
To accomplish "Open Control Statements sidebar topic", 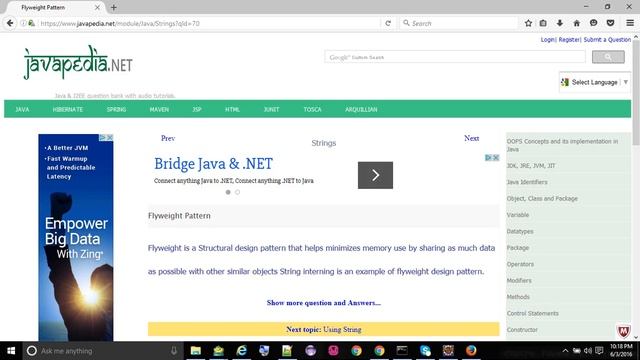I will click(532, 313).
